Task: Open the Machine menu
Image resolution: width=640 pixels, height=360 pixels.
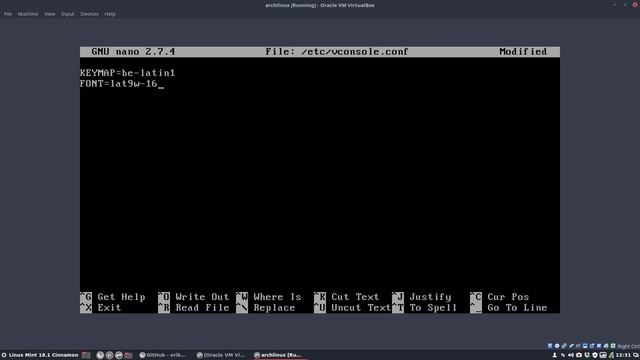Action: point(28,14)
